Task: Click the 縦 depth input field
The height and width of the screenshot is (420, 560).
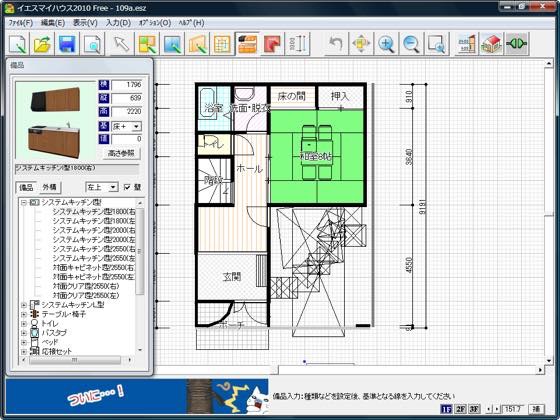Action: click(127, 98)
